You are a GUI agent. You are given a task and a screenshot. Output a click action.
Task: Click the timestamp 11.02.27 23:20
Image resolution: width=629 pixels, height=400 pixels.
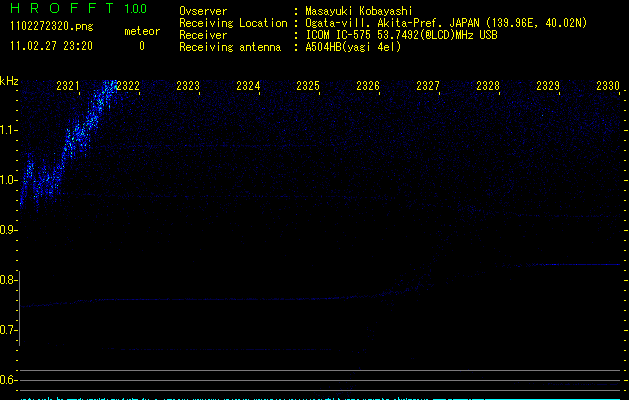(x=51, y=46)
